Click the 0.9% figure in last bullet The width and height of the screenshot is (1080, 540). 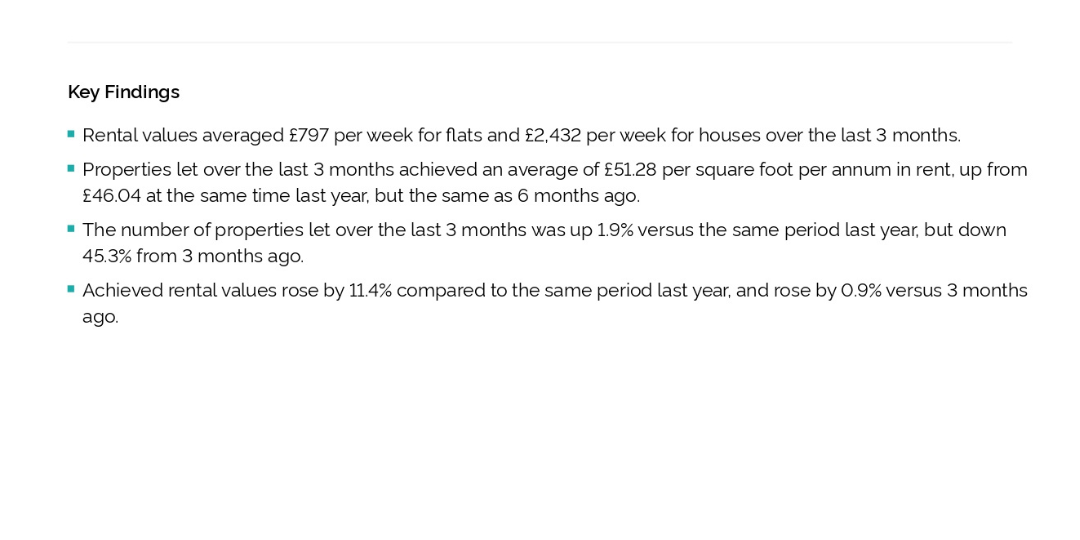click(861, 291)
